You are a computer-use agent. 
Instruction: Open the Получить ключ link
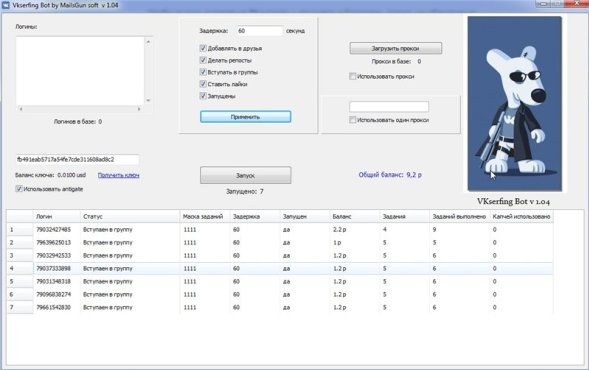118,175
